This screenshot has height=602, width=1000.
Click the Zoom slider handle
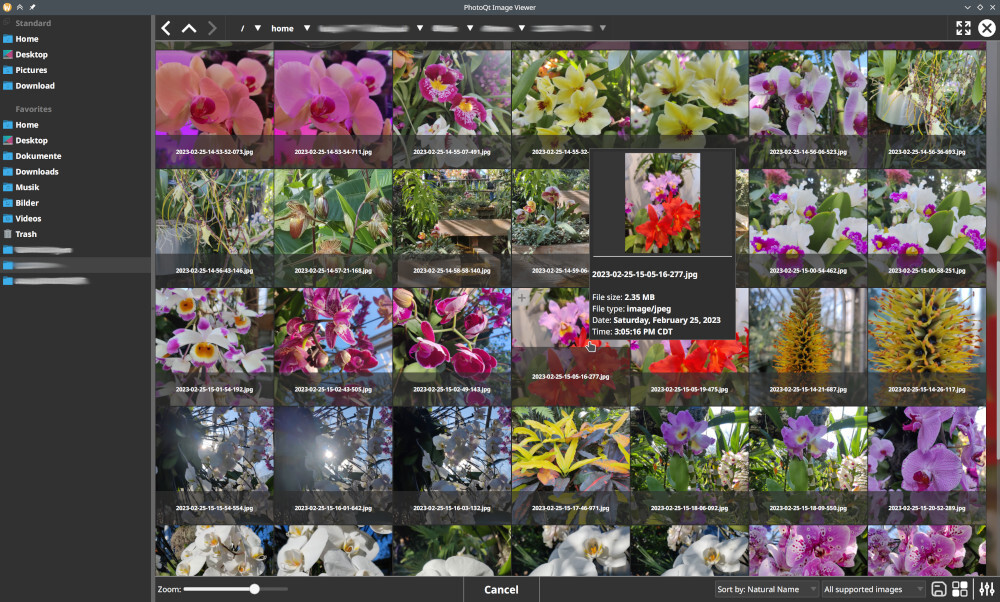click(254, 589)
